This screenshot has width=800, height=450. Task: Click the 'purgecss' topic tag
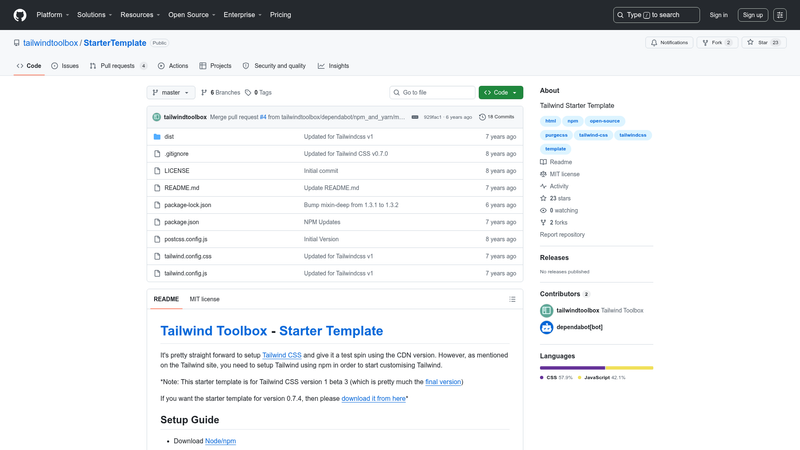556,135
